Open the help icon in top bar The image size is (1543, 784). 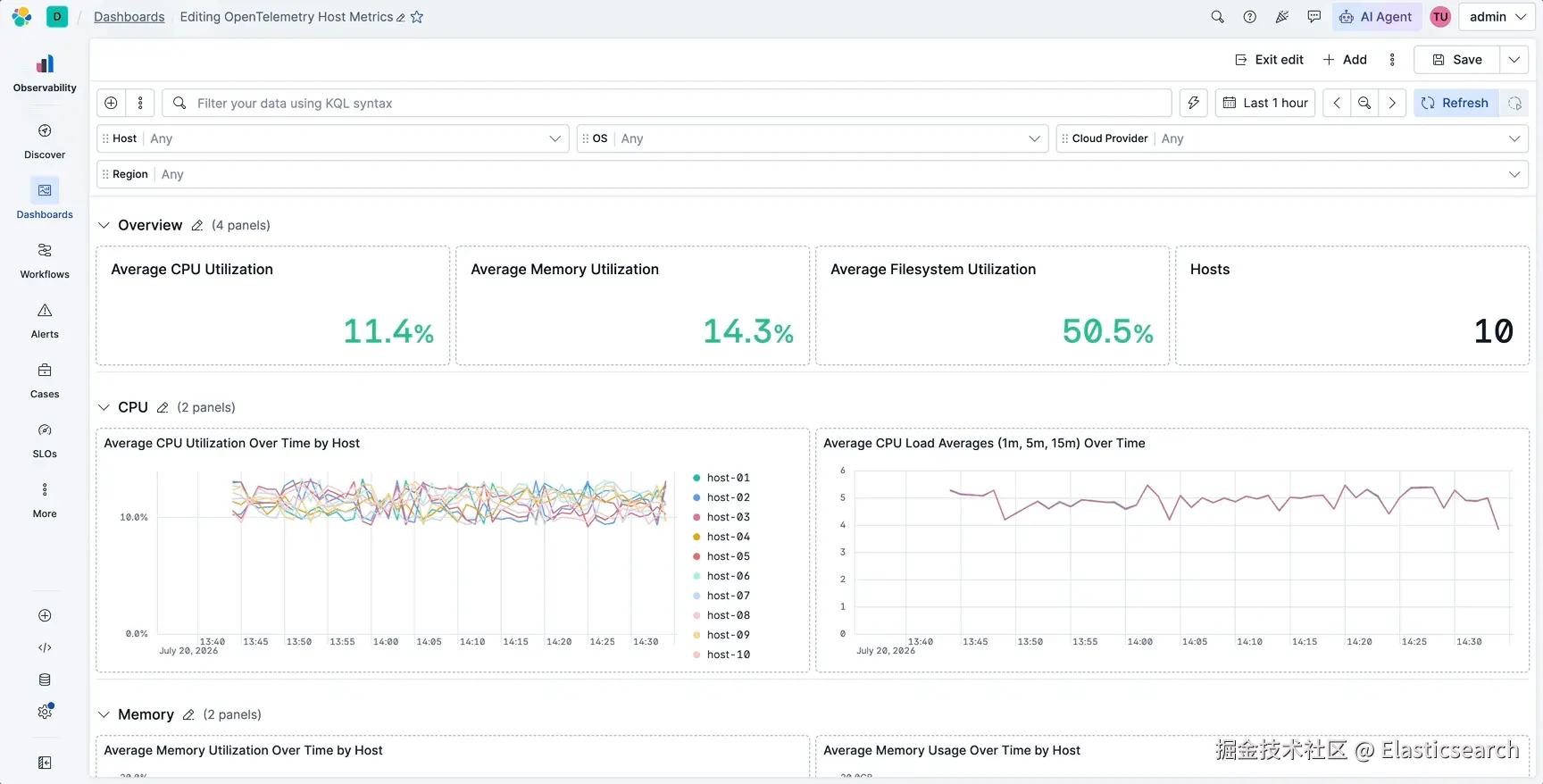click(1250, 17)
